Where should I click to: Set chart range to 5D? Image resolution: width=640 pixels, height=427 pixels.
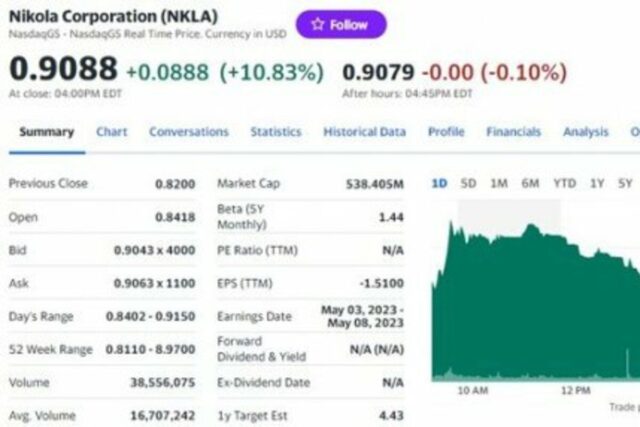point(468,183)
